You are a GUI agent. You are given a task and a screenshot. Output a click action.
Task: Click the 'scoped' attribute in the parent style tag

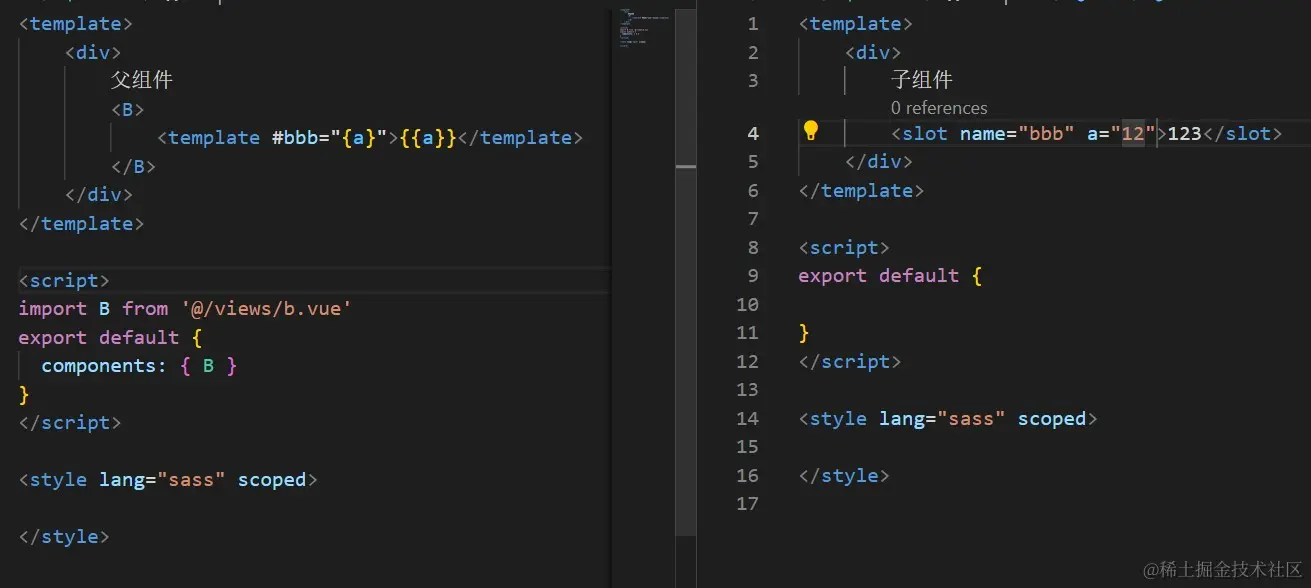272,480
